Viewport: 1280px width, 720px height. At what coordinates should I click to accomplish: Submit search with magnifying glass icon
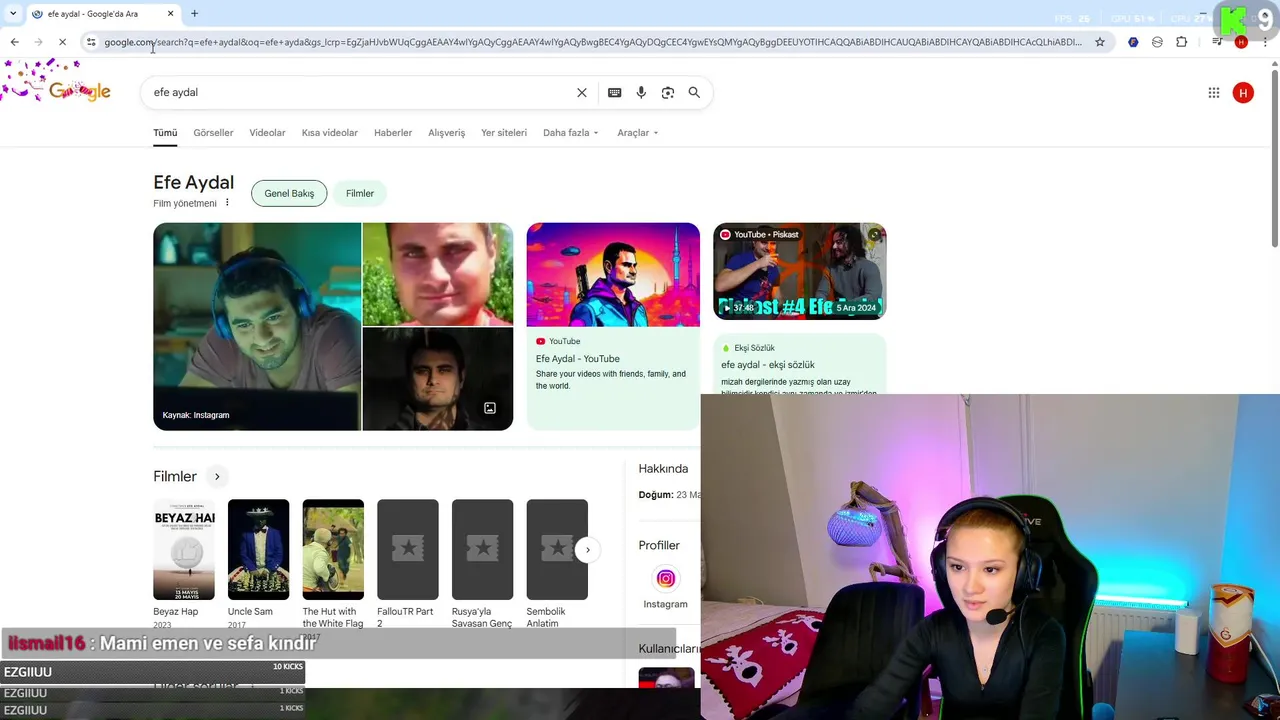tap(694, 92)
